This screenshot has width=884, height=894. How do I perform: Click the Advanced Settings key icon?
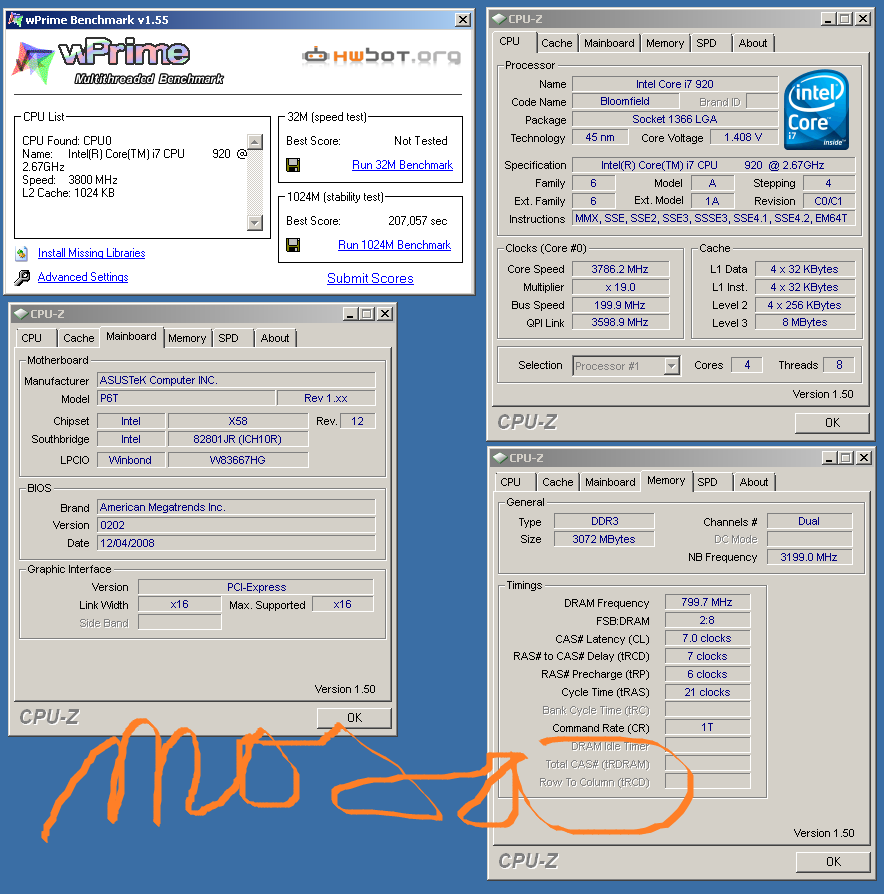pyautogui.click(x=22, y=278)
